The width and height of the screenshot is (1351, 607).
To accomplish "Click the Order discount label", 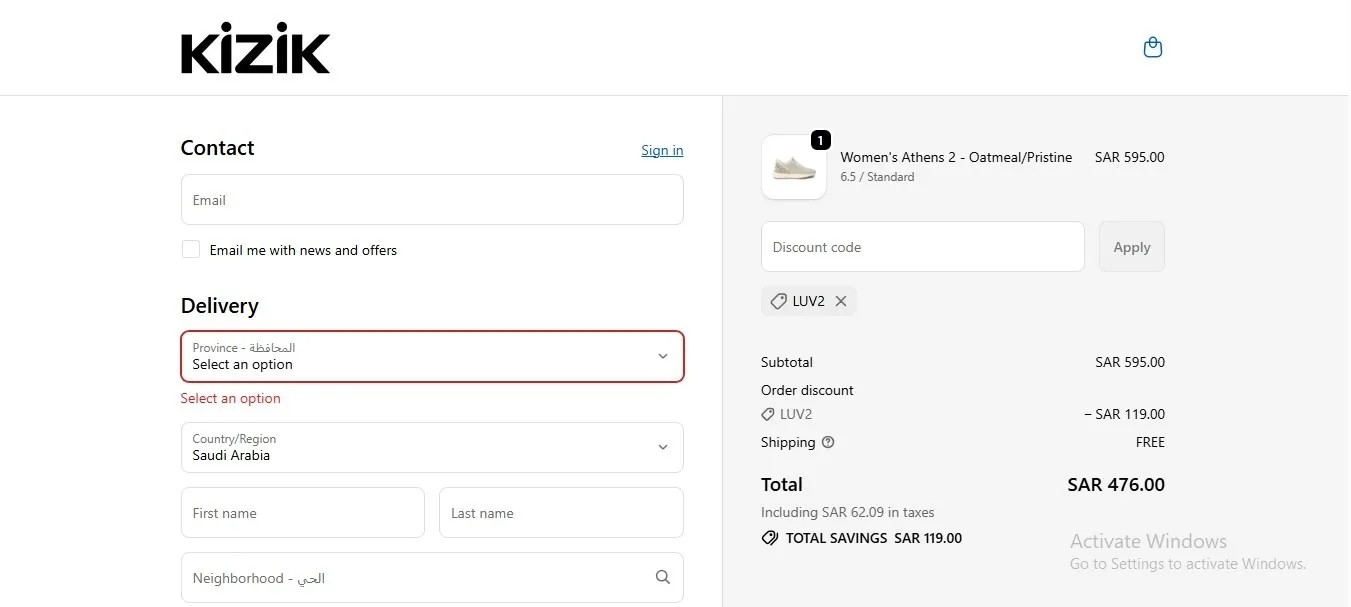I will coord(807,390).
